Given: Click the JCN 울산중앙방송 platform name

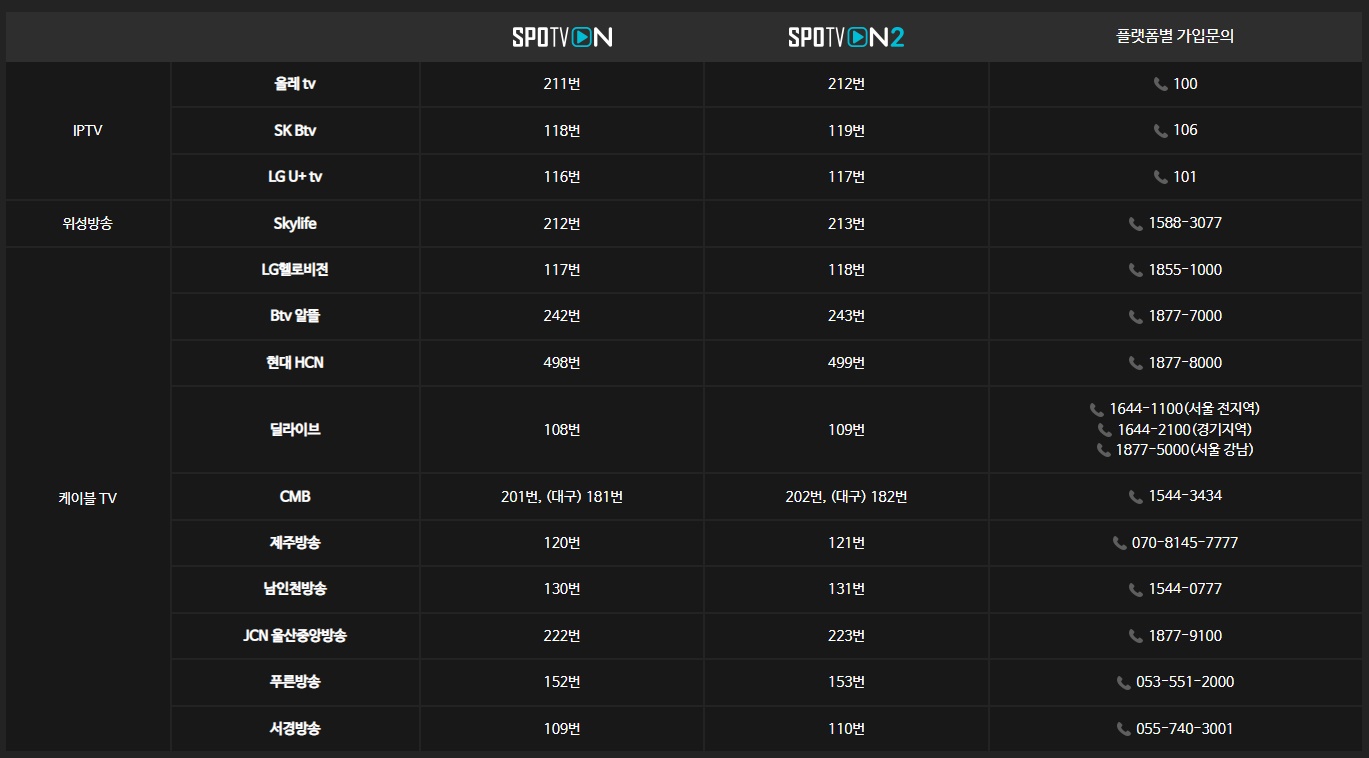Looking at the screenshot, I should pos(295,636).
